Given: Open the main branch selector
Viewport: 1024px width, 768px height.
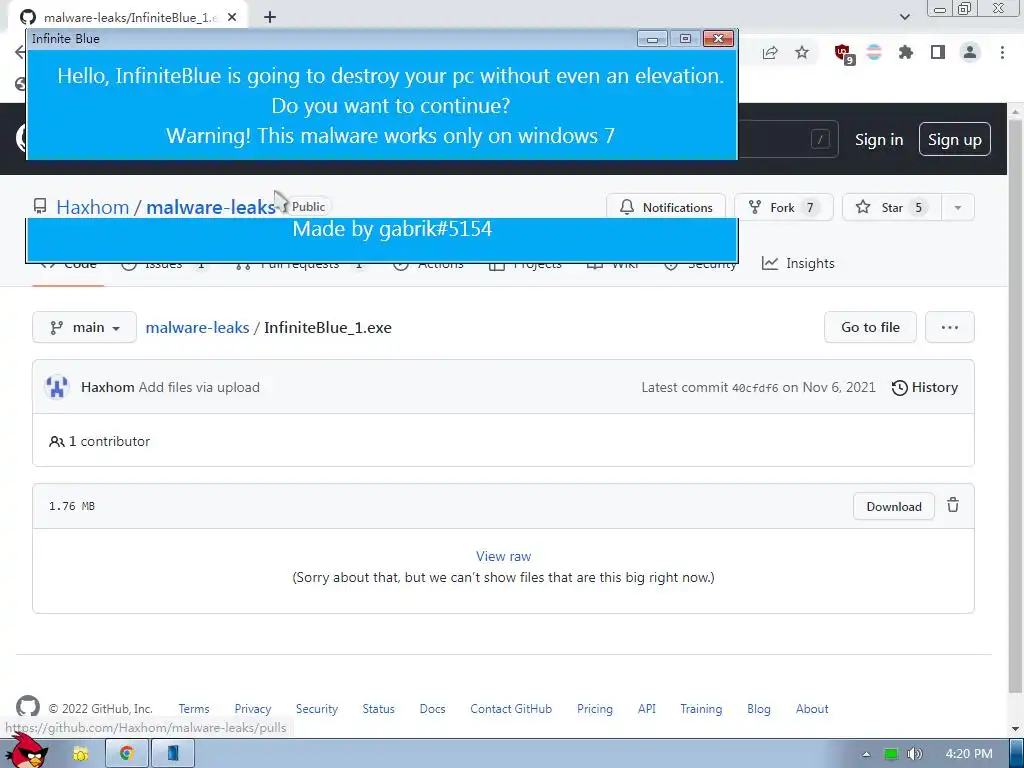Looking at the screenshot, I should tap(84, 327).
